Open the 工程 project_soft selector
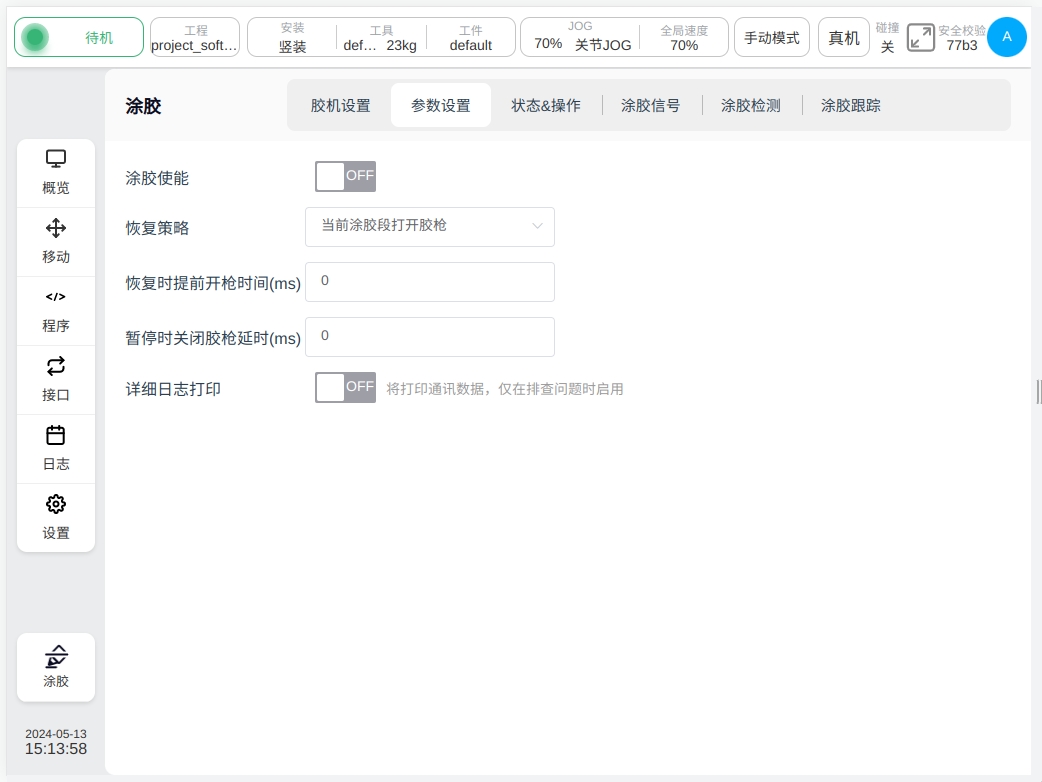1042x782 pixels. point(195,38)
